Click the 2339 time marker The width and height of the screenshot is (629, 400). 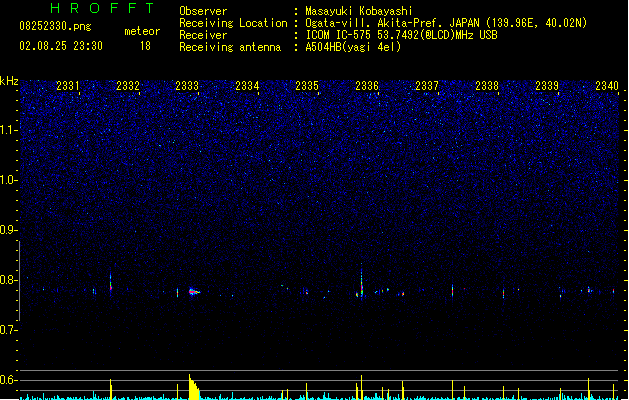[547, 86]
